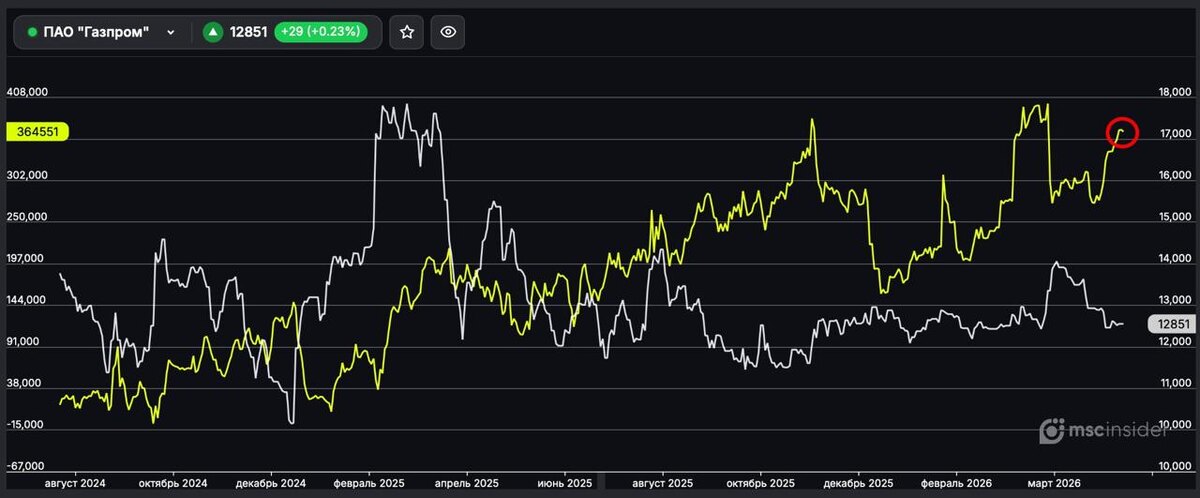Click the 250,000 left-axis label
The image size is (1200, 498).
coord(28,217)
